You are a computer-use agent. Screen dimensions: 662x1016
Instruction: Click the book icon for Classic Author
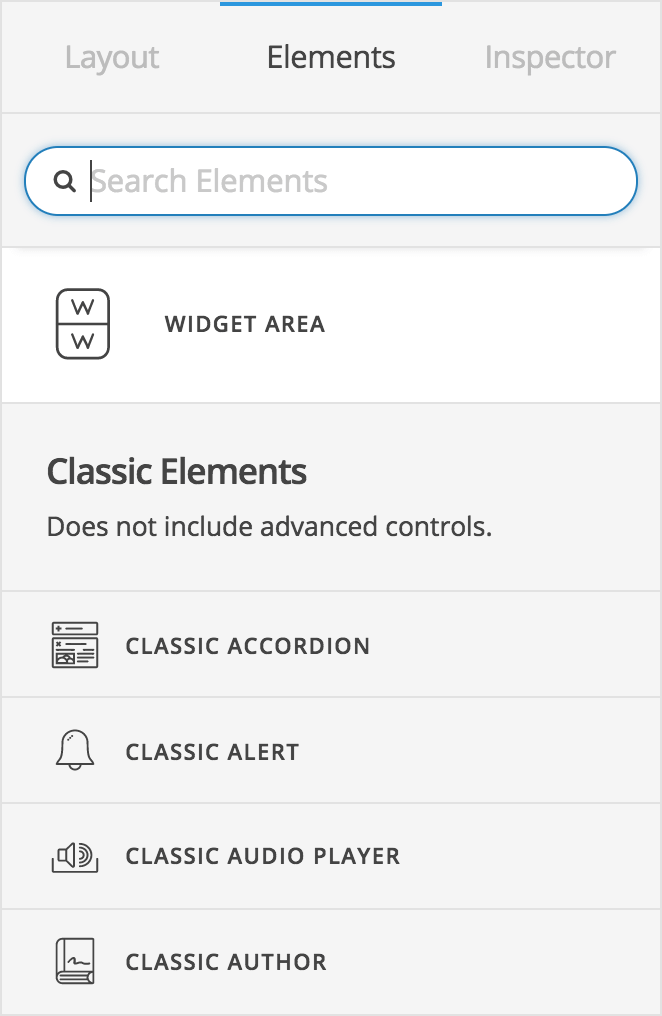[75, 961]
